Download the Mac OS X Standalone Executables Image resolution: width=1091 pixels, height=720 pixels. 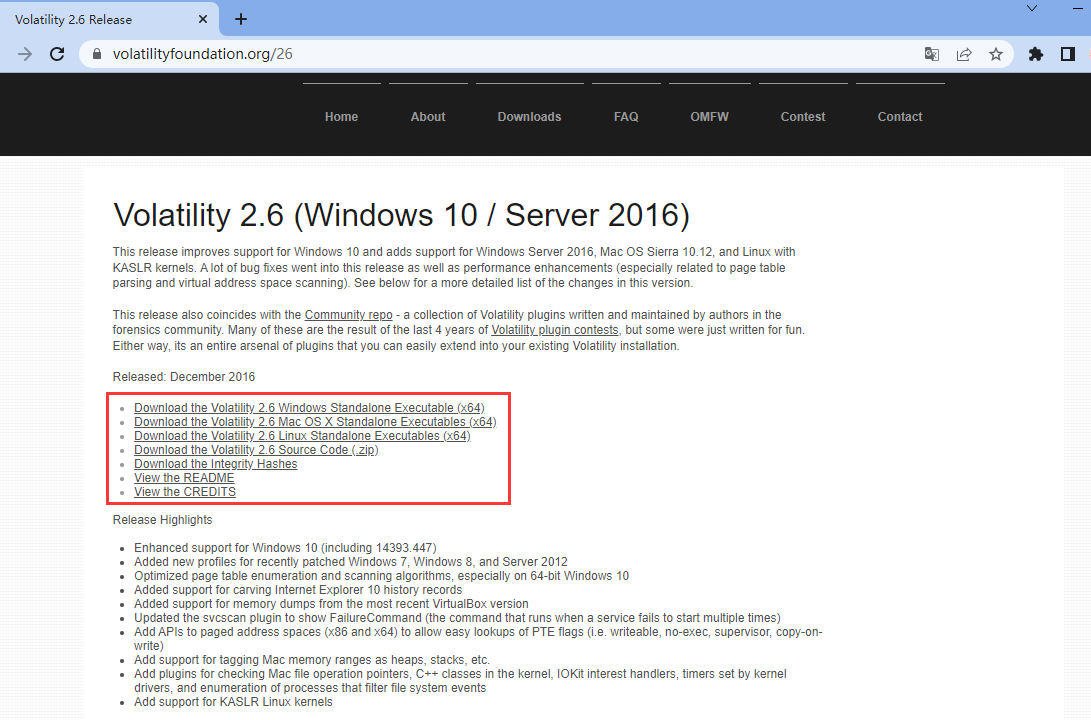(315, 422)
